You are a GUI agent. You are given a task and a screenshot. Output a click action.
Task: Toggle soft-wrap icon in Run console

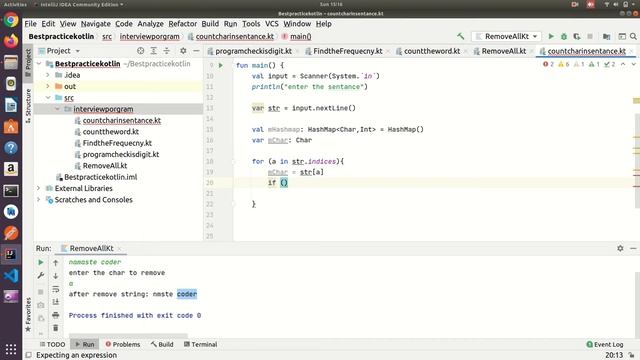(x=56, y=289)
